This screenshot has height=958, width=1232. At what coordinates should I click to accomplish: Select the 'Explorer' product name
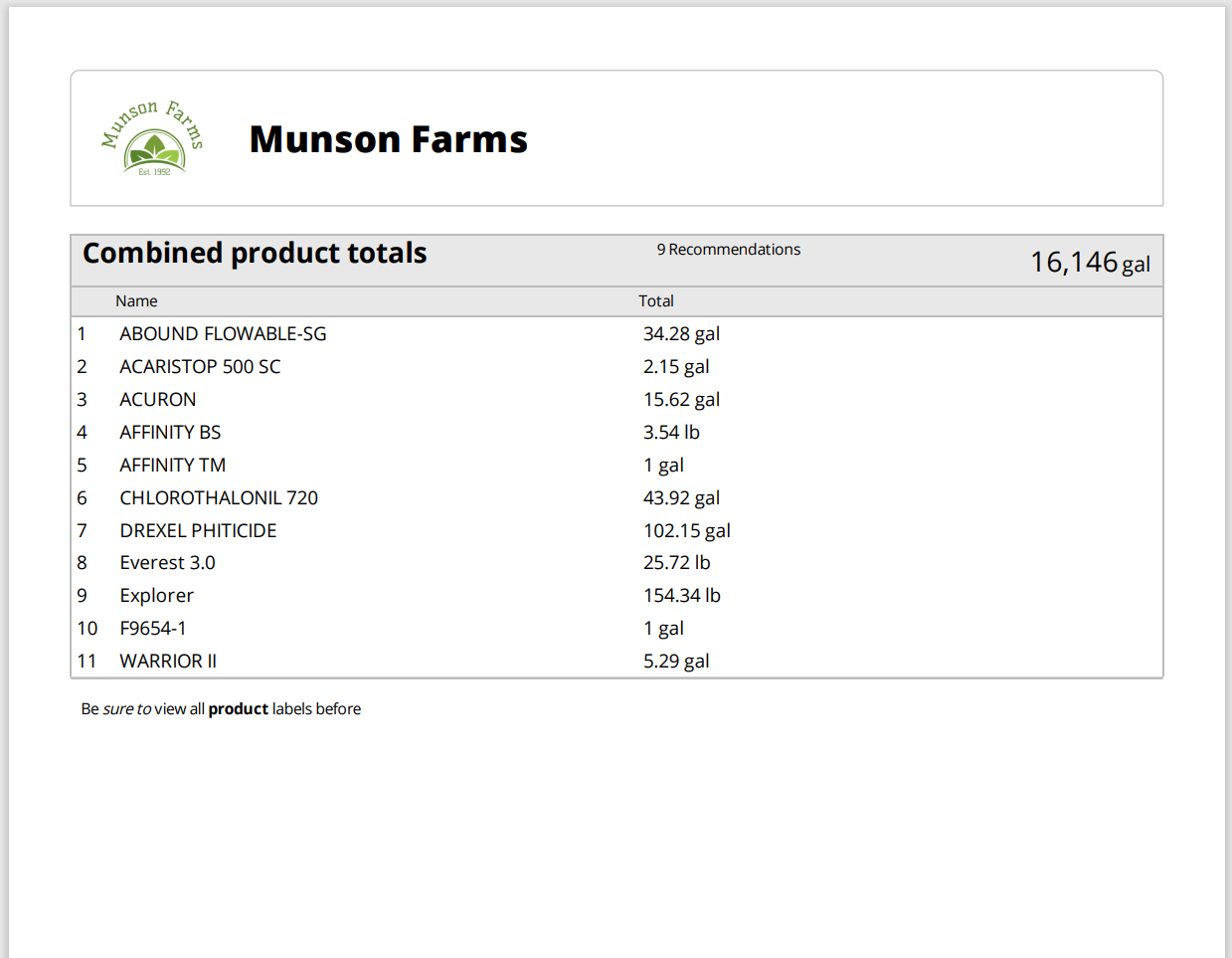pyautogui.click(x=156, y=596)
